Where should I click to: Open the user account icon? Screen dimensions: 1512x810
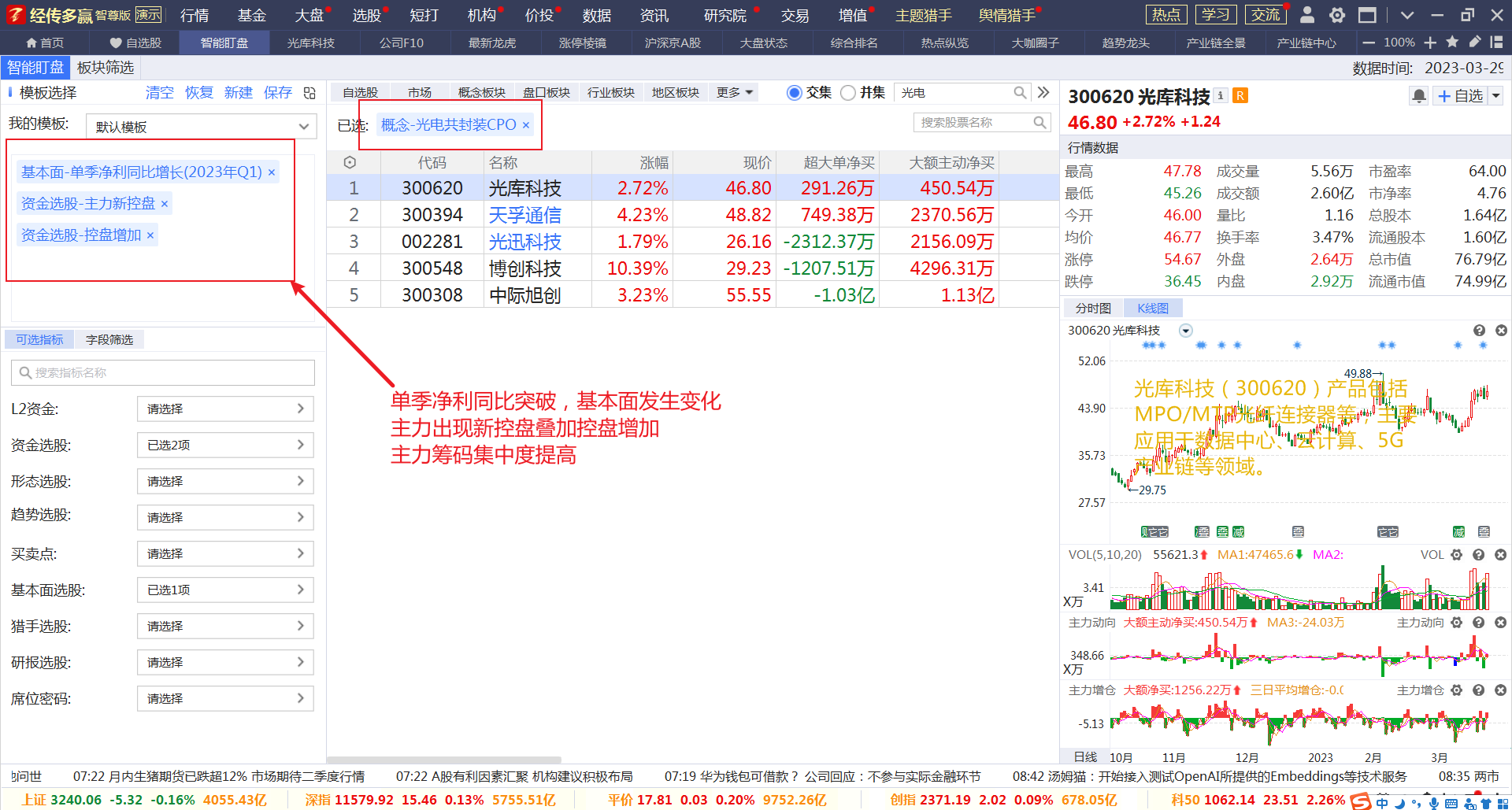click(x=1307, y=15)
